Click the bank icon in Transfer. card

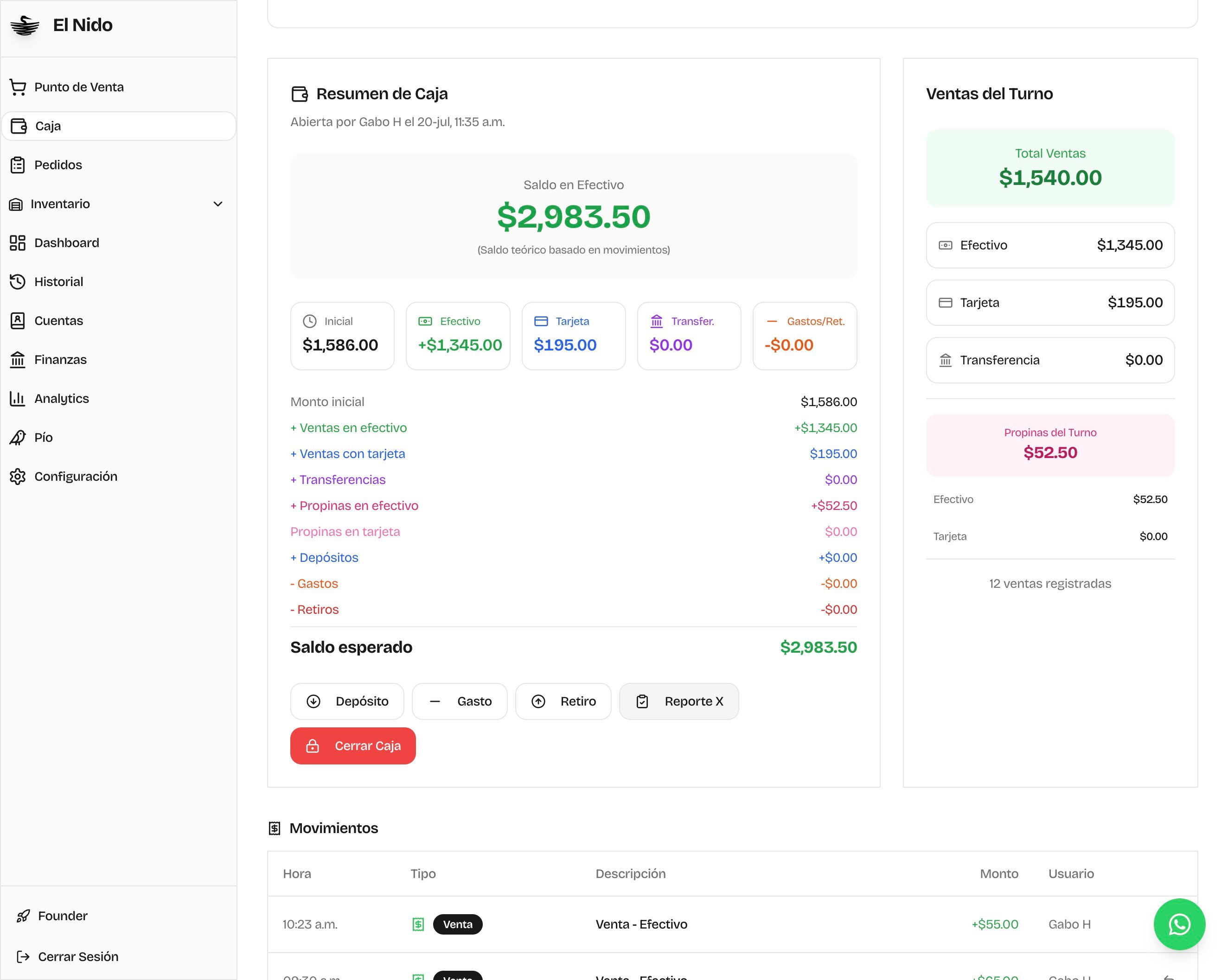coord(656,321)
